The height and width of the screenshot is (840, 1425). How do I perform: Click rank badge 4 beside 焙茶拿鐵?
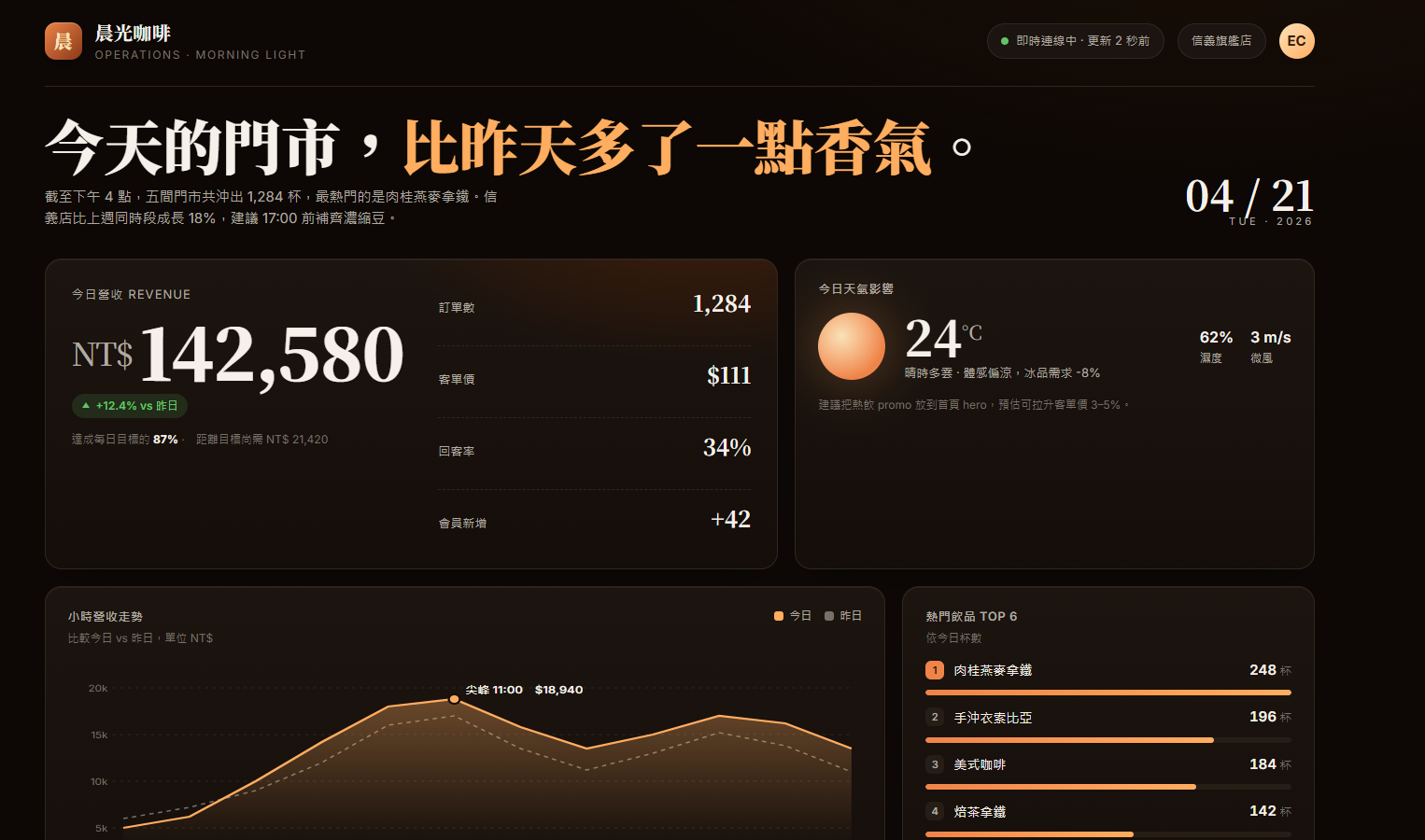935,811
